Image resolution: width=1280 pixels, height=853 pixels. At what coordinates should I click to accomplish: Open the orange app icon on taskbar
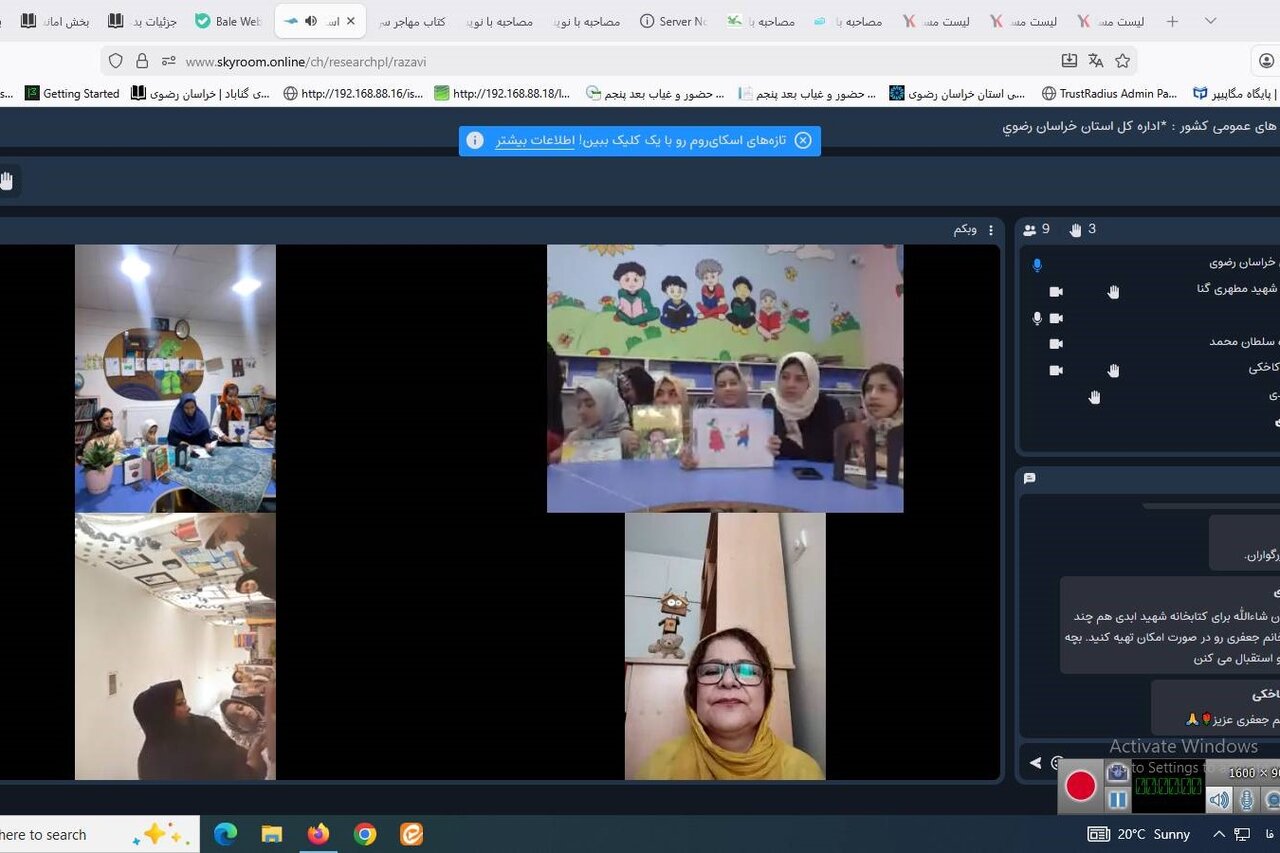click(411, 834)
